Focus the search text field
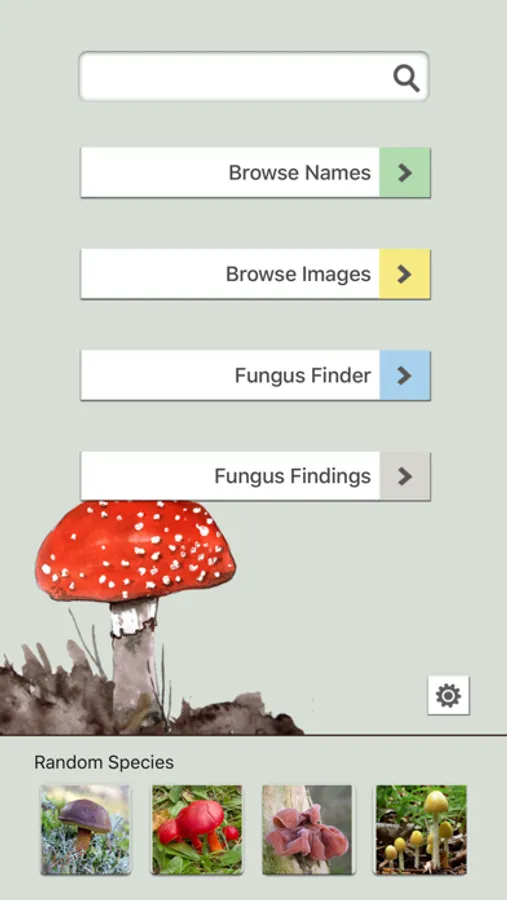Viewport: 507px width, 900px height. point(254,76)
